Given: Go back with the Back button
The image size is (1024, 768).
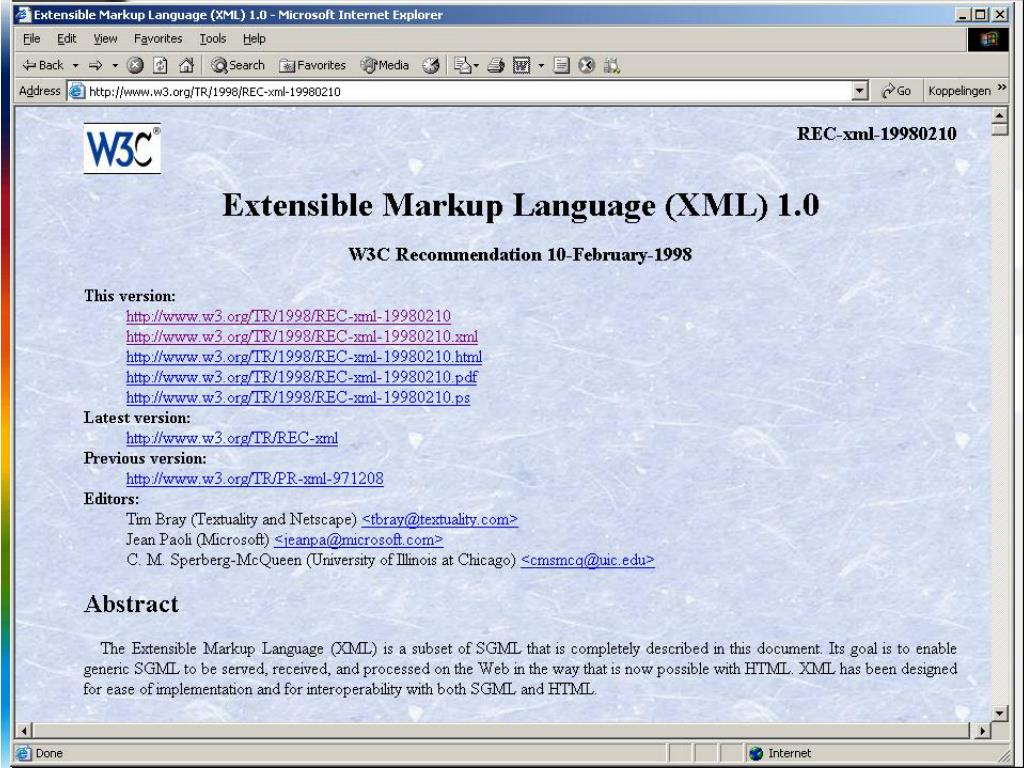Looking at the screenshot, I should [42, 65].
